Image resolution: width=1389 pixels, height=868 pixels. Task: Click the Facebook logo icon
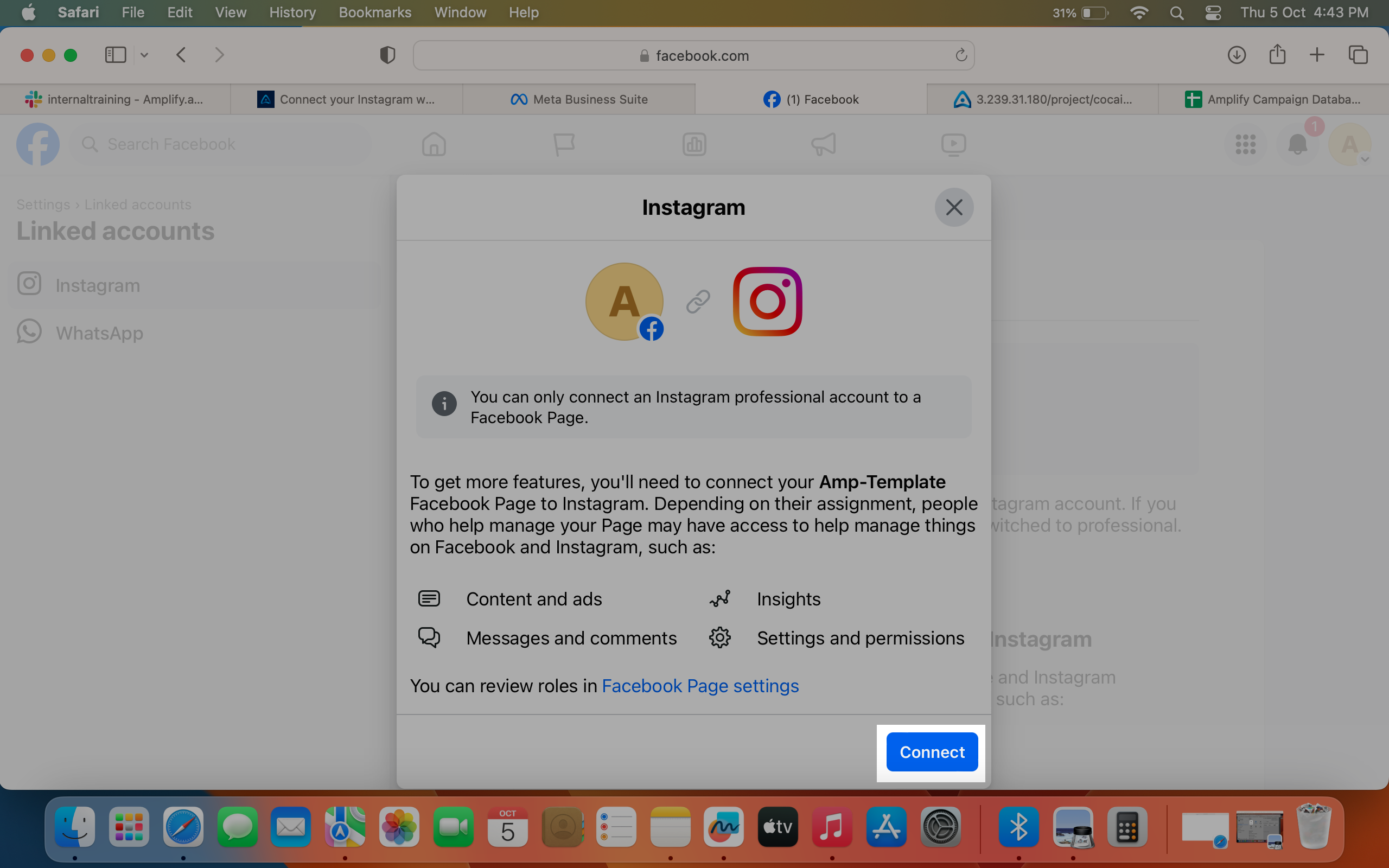tap(38, 144)
